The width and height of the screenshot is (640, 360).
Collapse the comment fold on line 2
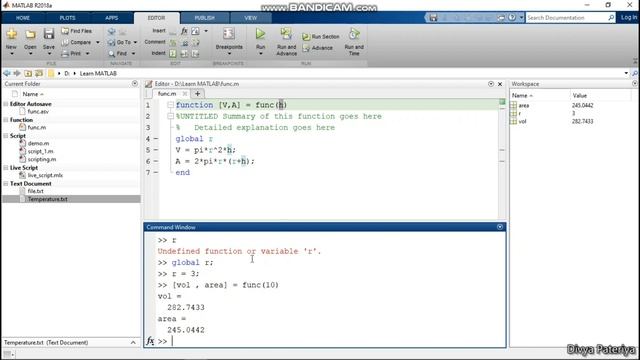(x=170, y=116)
